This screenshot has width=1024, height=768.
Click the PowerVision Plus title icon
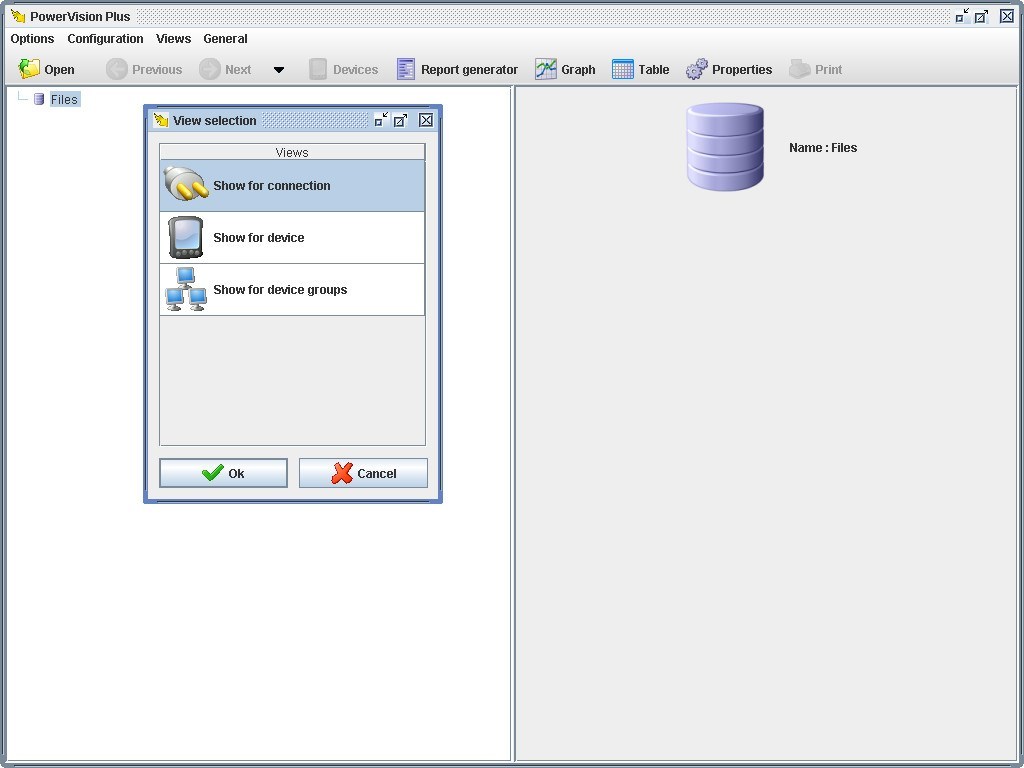pos(18,16)
